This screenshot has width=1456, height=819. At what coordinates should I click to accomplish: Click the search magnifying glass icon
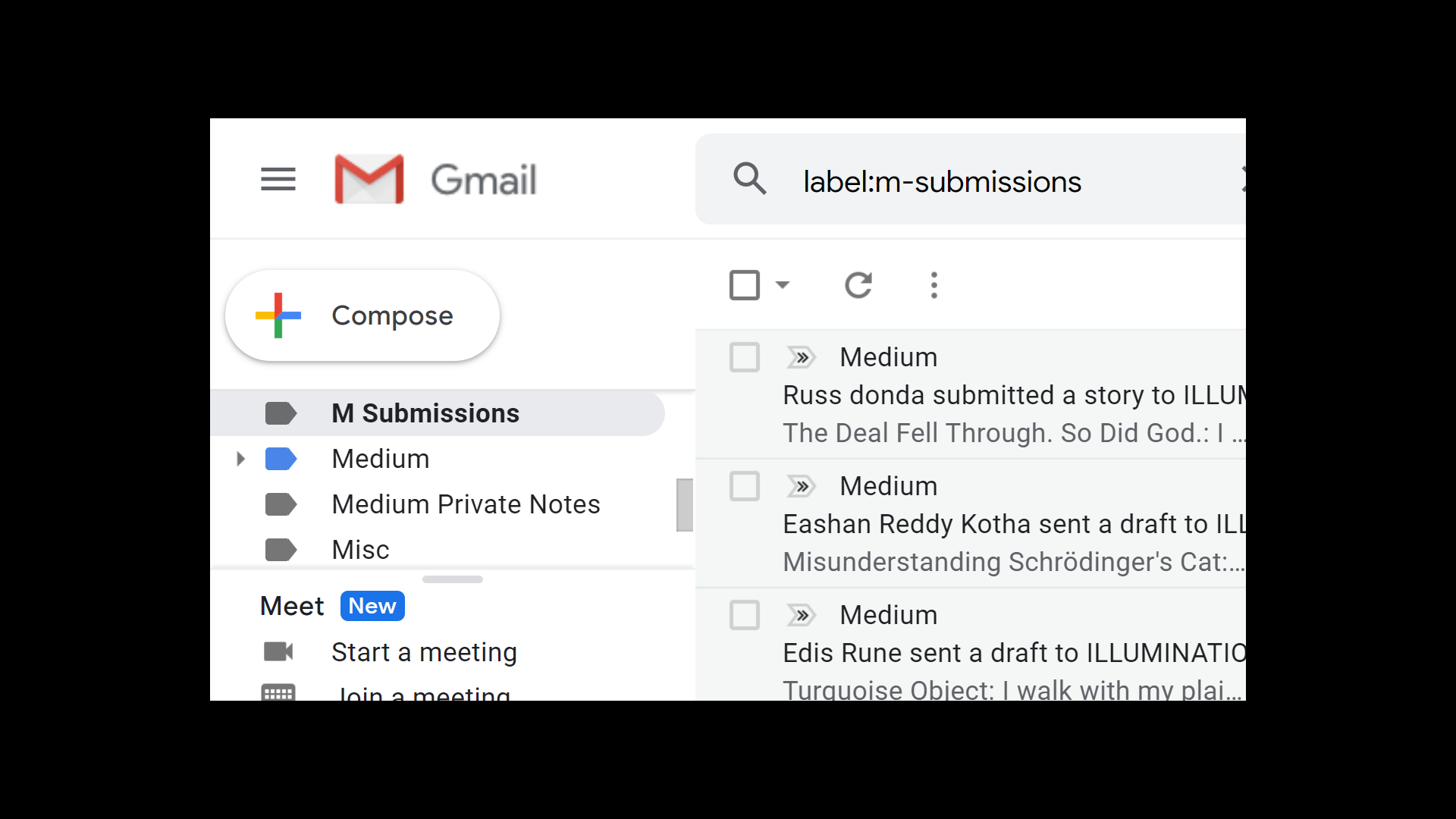click(x=750, y=178)
